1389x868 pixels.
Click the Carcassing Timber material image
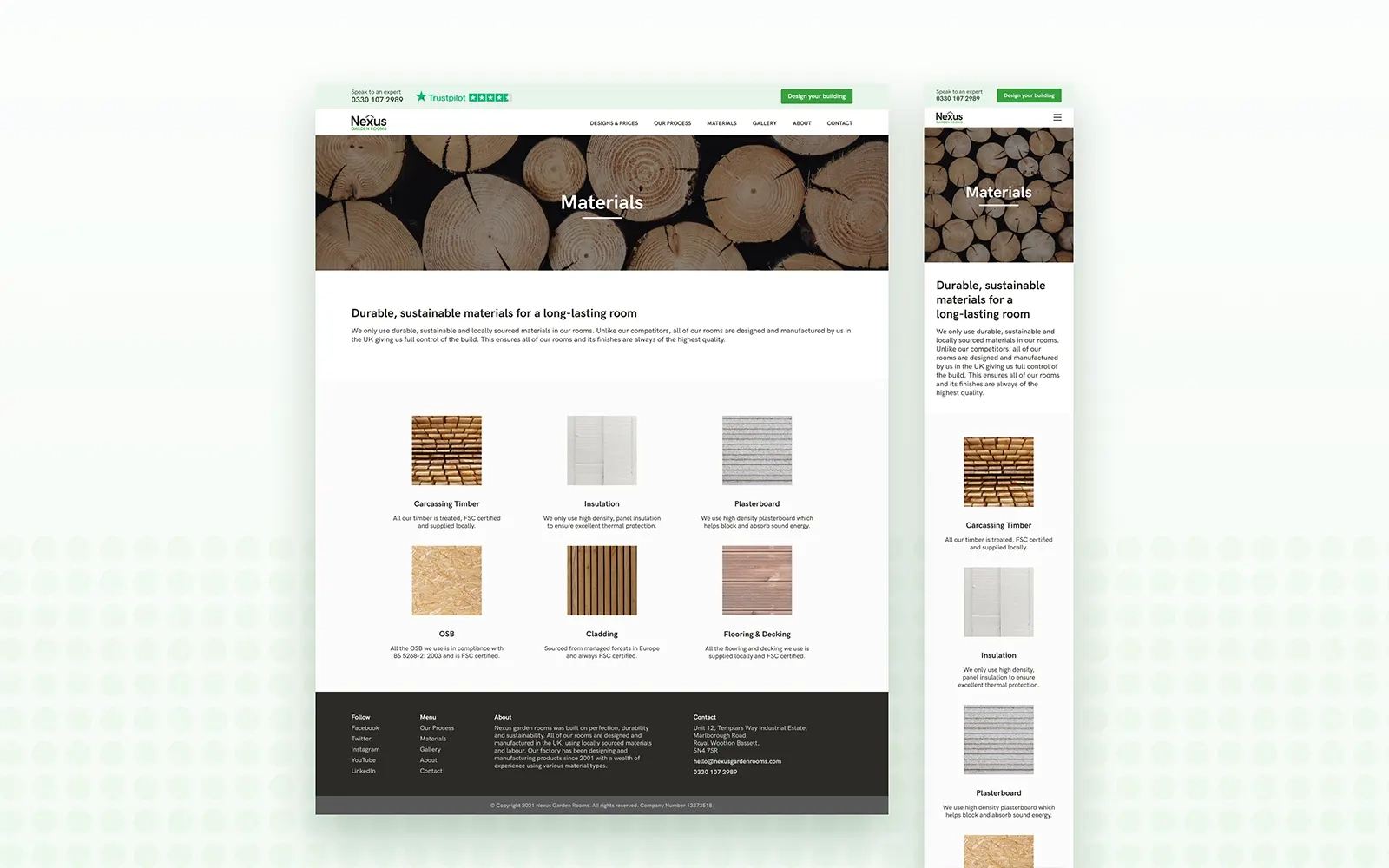pos(446,450)
